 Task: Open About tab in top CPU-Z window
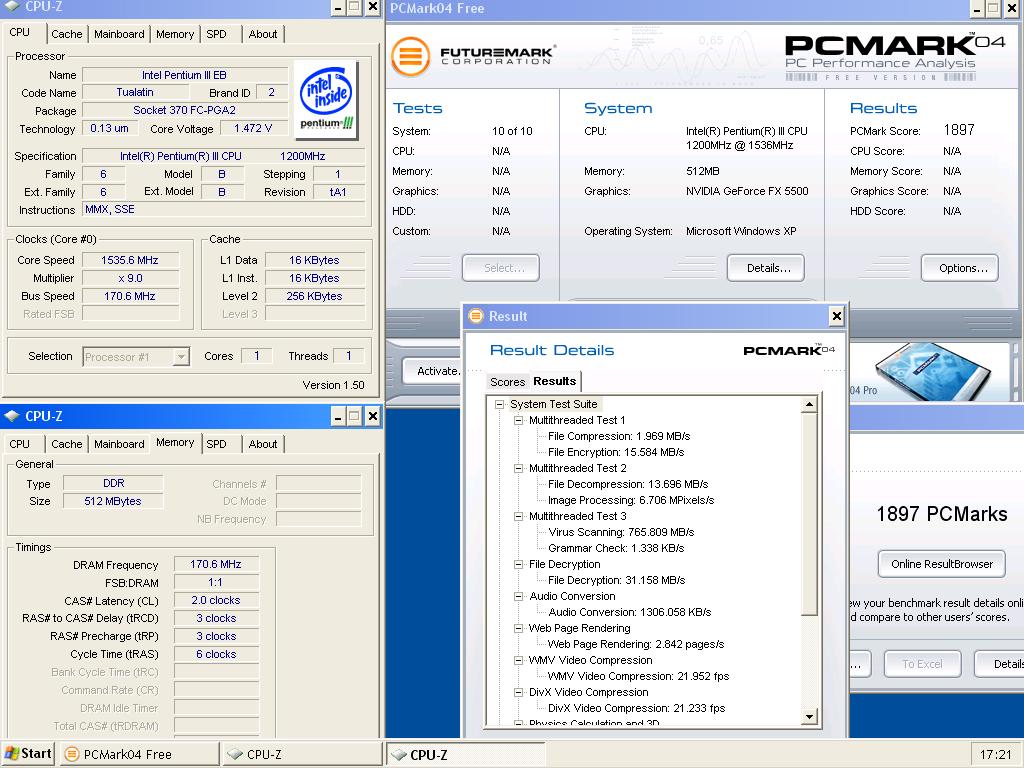point(263,34)
